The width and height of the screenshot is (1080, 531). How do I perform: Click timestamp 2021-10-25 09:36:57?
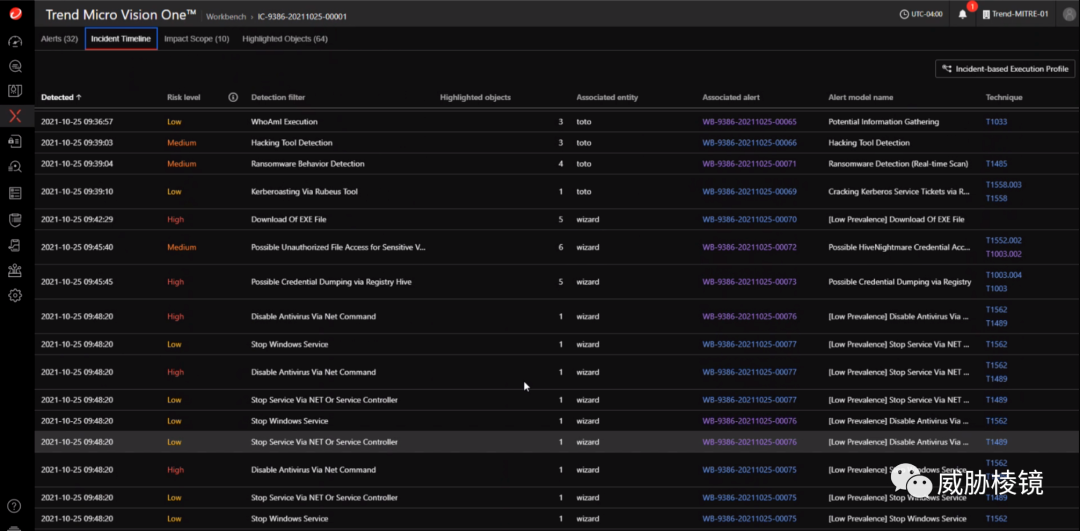[77, 122]
